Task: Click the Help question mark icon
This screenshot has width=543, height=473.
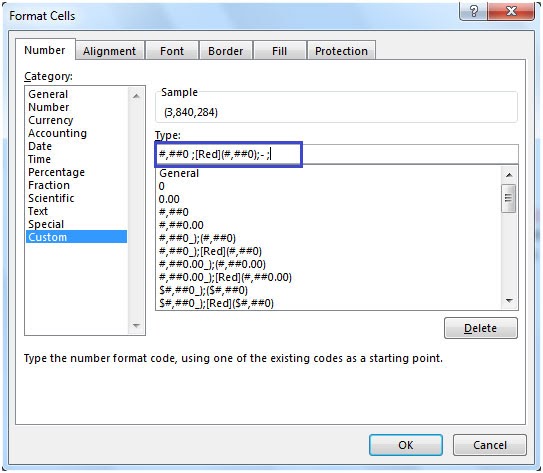Action: (473, 11)
